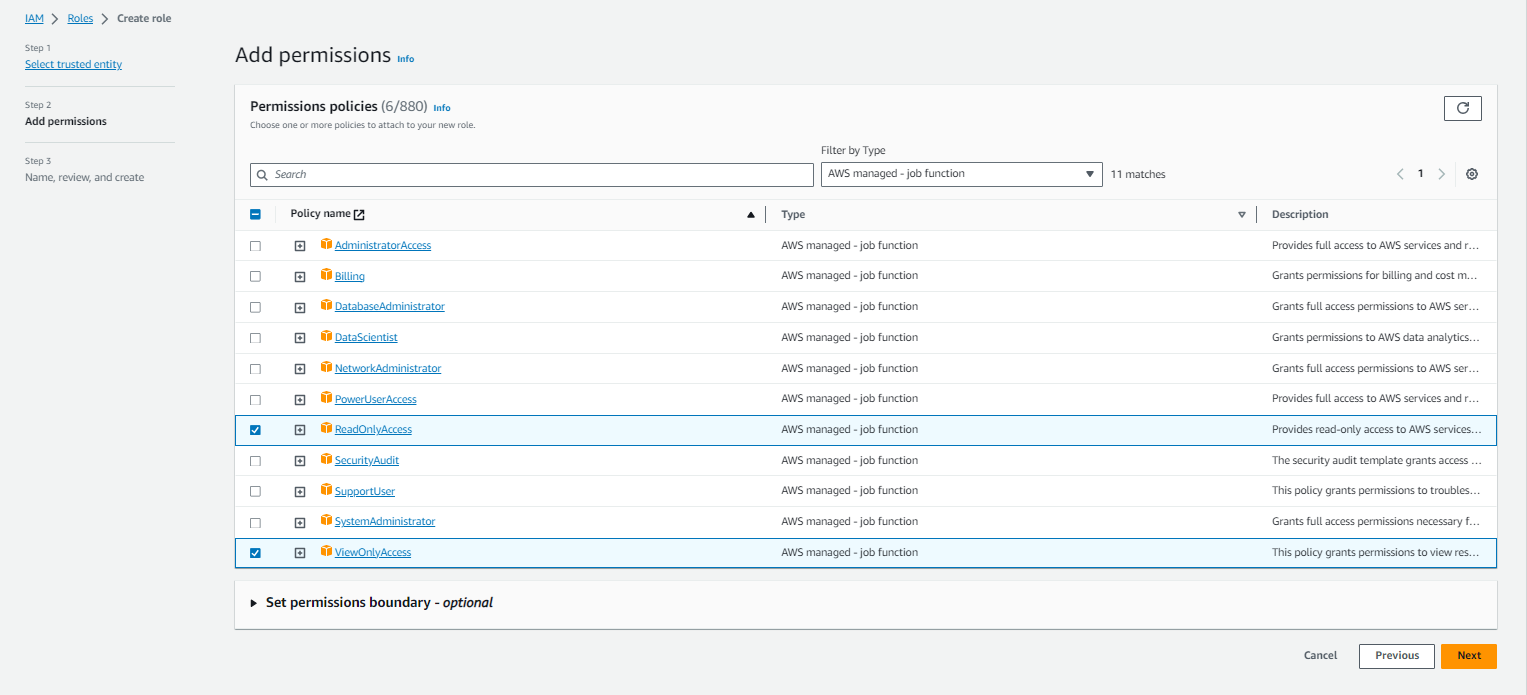Expand the Billing policy details row
Viewport: 1527px width, 695px height.
[300, 276]
